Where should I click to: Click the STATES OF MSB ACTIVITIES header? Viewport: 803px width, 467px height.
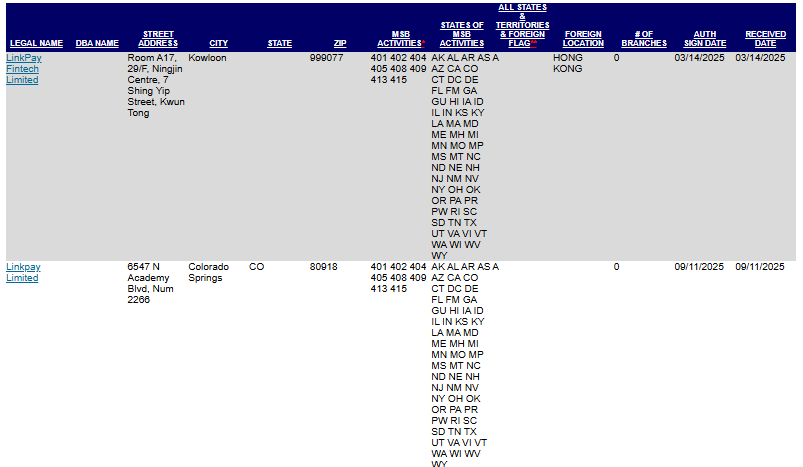tap(462, 34)
